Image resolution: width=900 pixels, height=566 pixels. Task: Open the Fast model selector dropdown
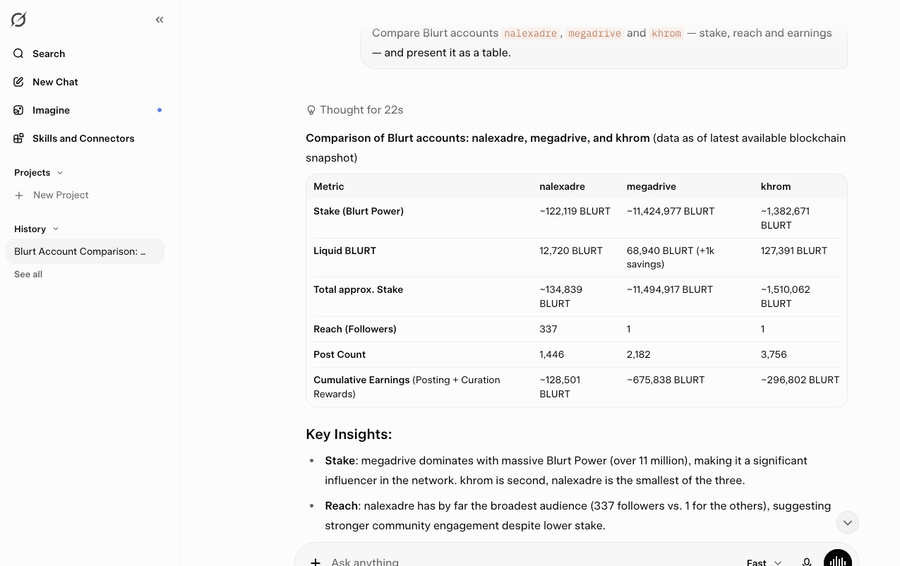pos(763,562)
